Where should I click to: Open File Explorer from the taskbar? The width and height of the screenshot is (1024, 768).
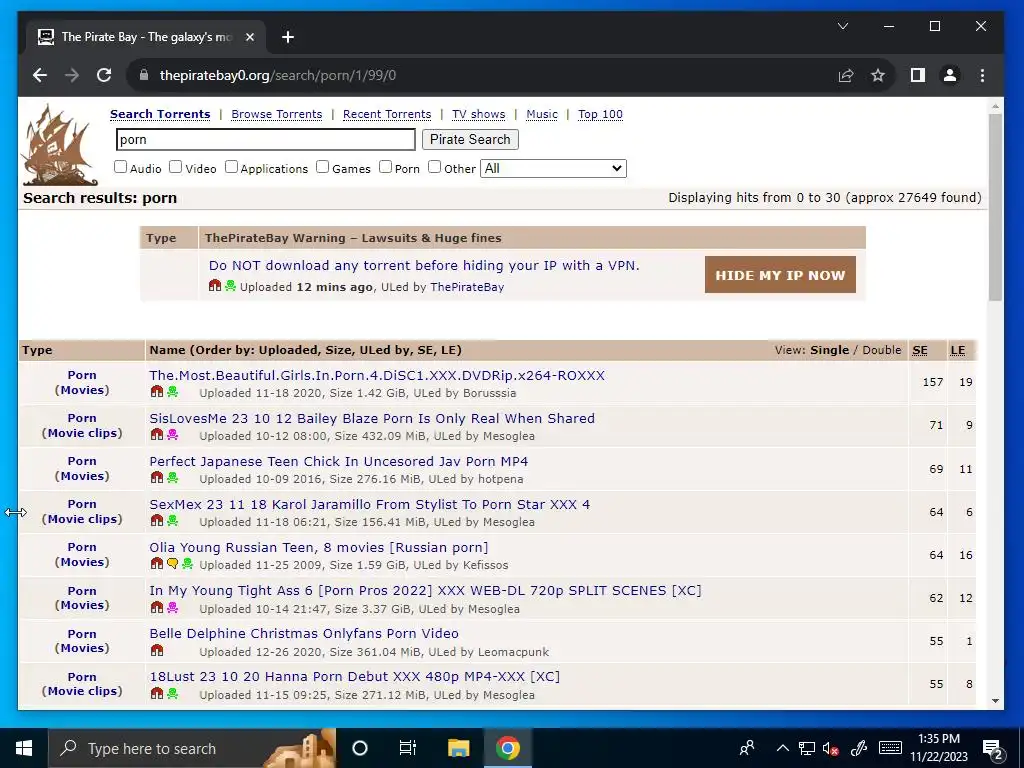click(458, 748)
